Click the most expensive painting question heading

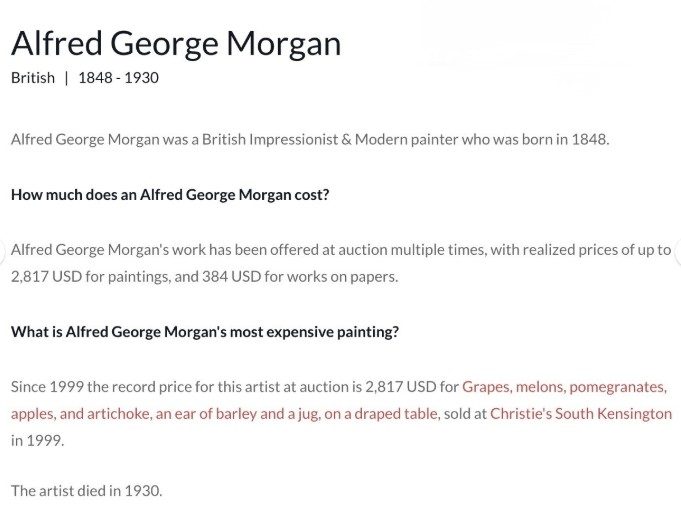205,332
